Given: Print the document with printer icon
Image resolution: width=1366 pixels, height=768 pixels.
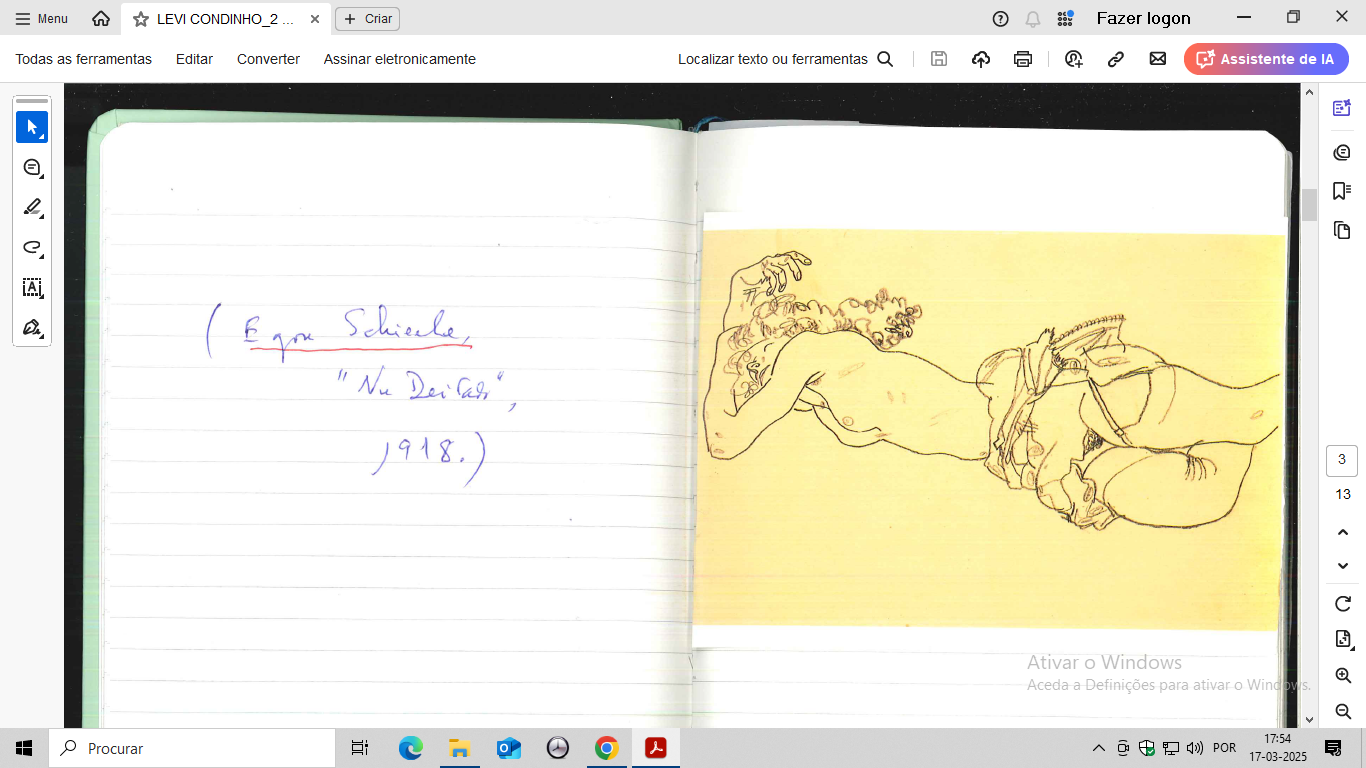Looking at the screenshot, I should [1022, 59].
